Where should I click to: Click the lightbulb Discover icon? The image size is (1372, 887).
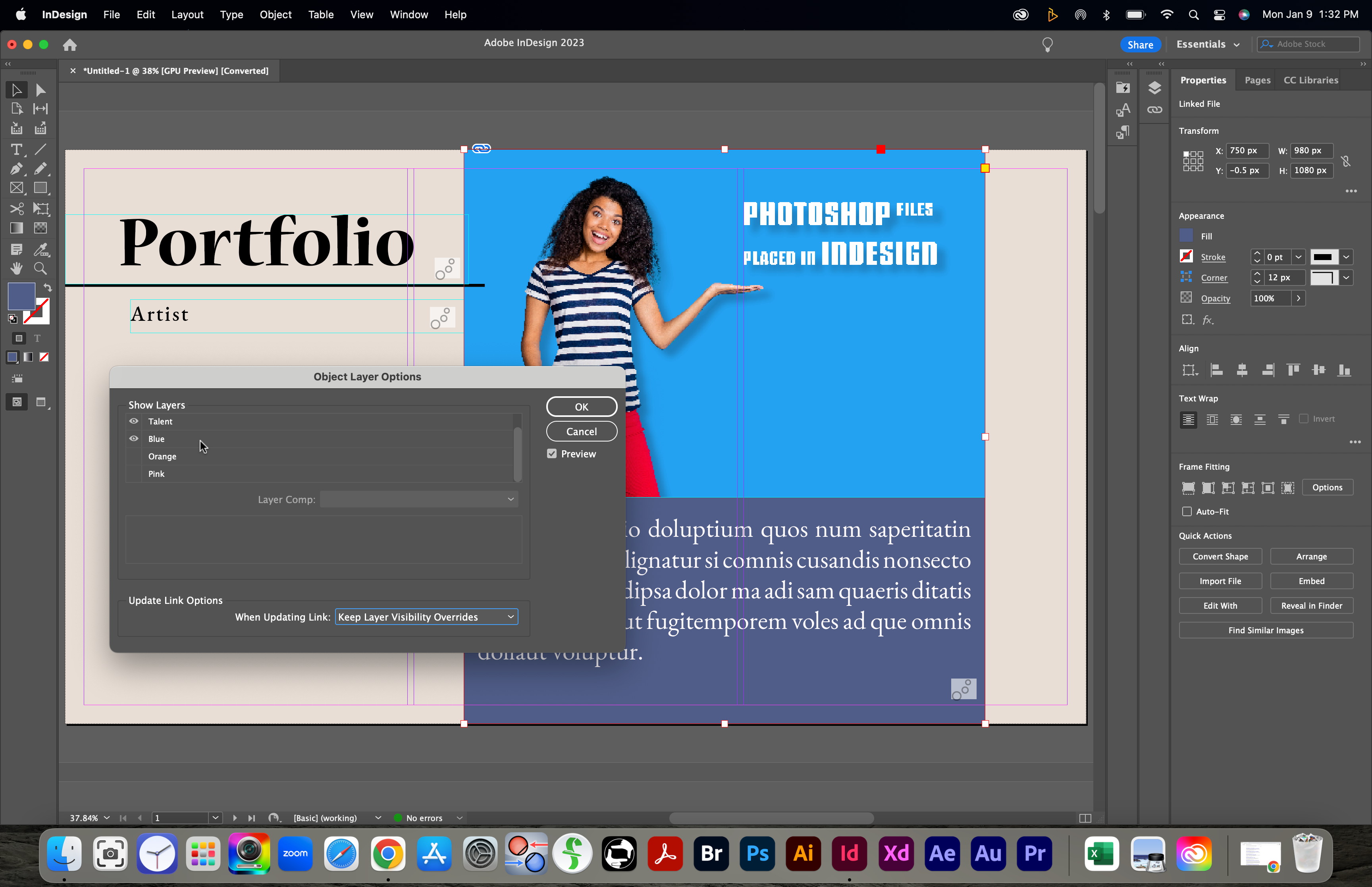[x=1047, y=44]
